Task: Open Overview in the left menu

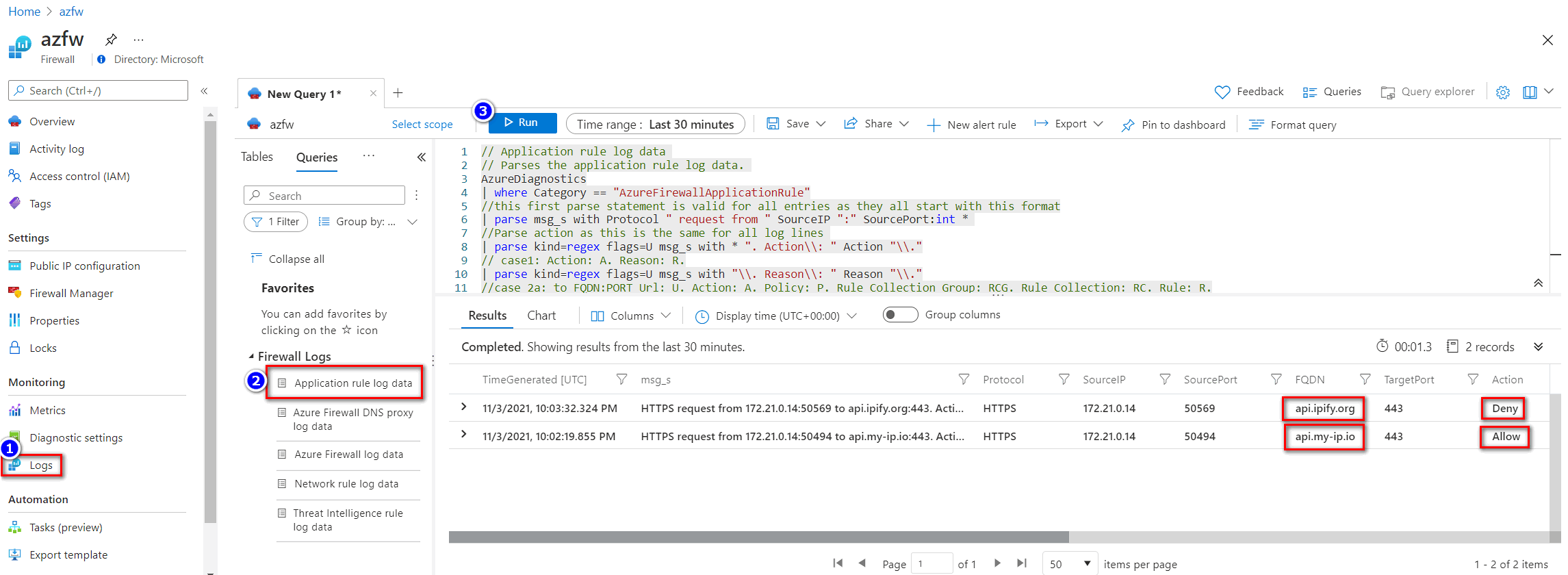Action: (x=52, y=122)
